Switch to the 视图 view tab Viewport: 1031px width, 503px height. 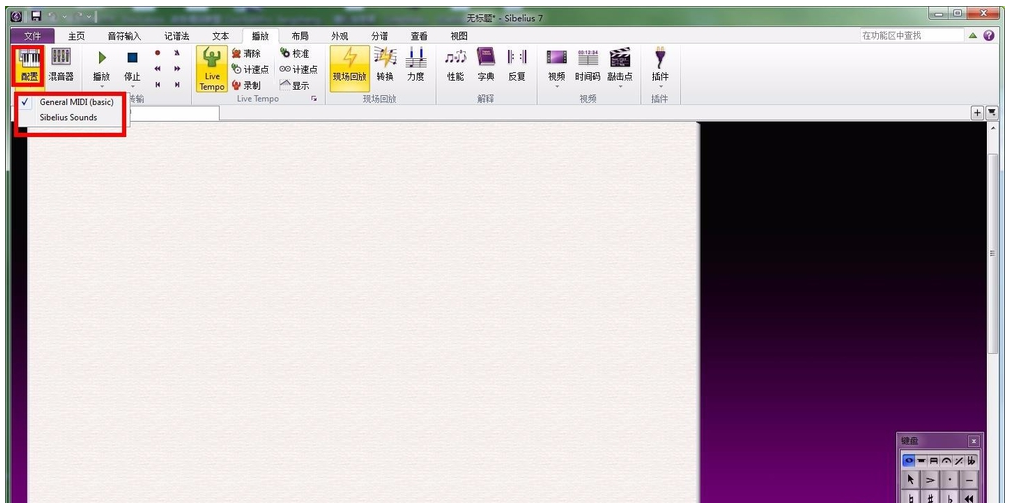point(459,36)
